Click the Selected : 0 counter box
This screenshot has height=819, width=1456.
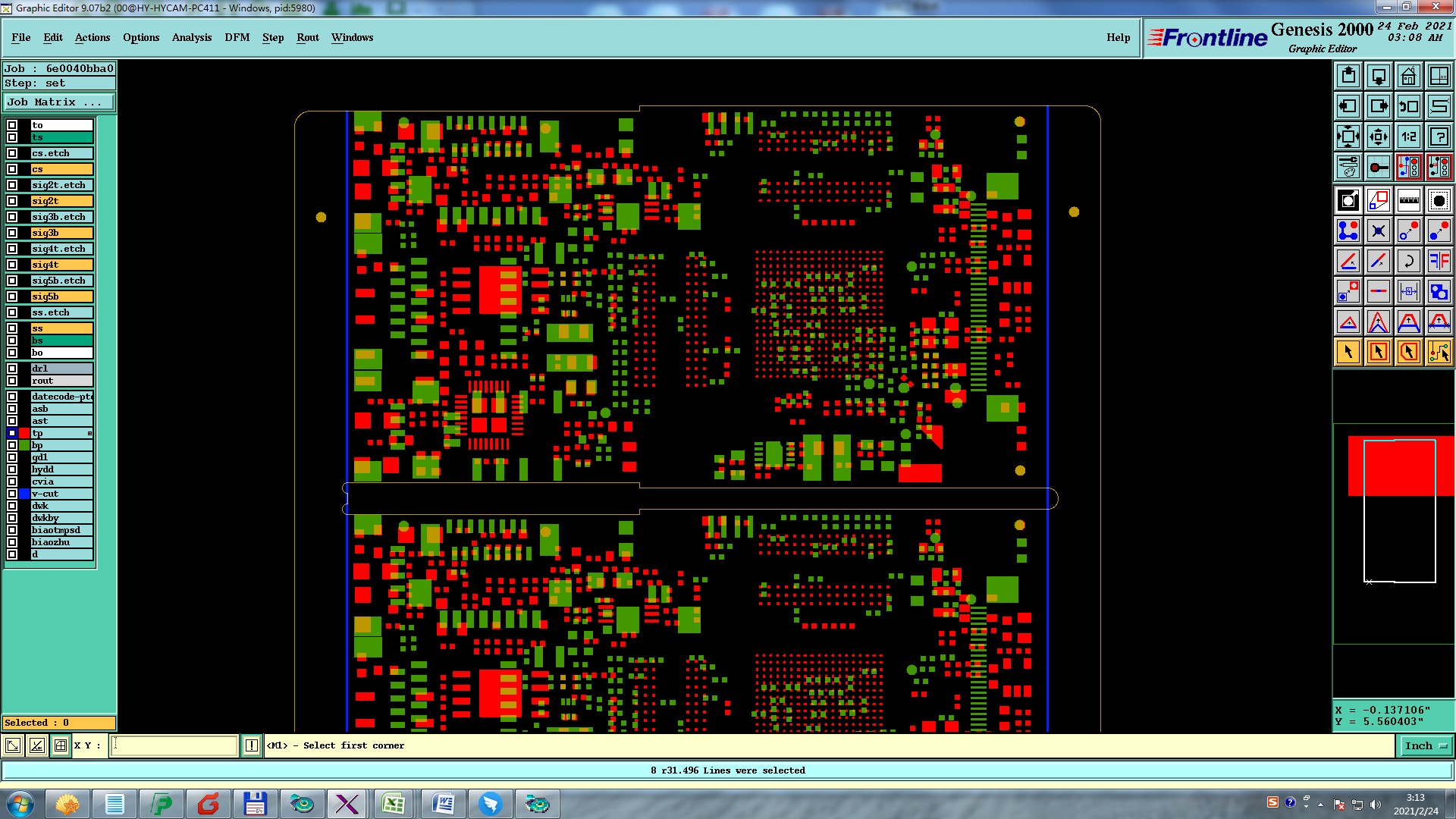[x=59, y=723]
